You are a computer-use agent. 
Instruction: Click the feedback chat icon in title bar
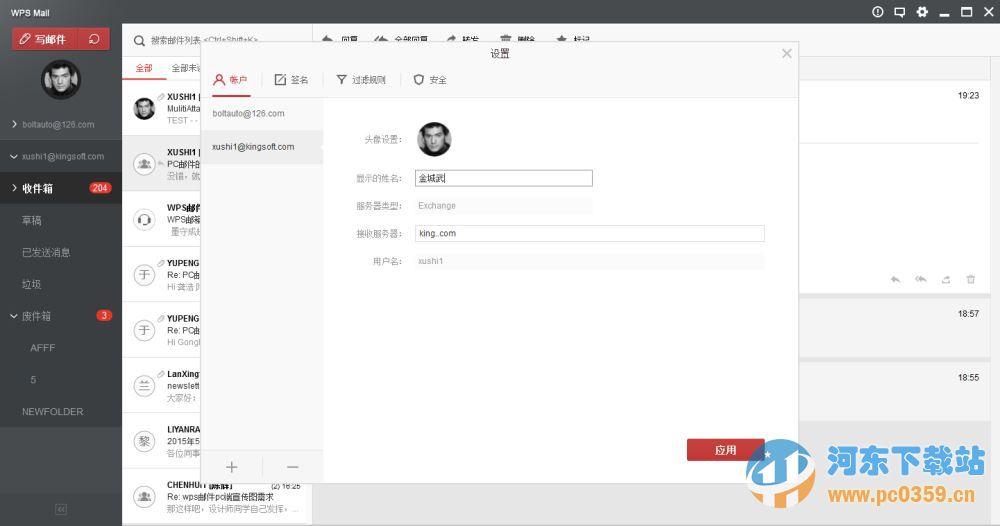pyautogui.click(x=900, y=12)
